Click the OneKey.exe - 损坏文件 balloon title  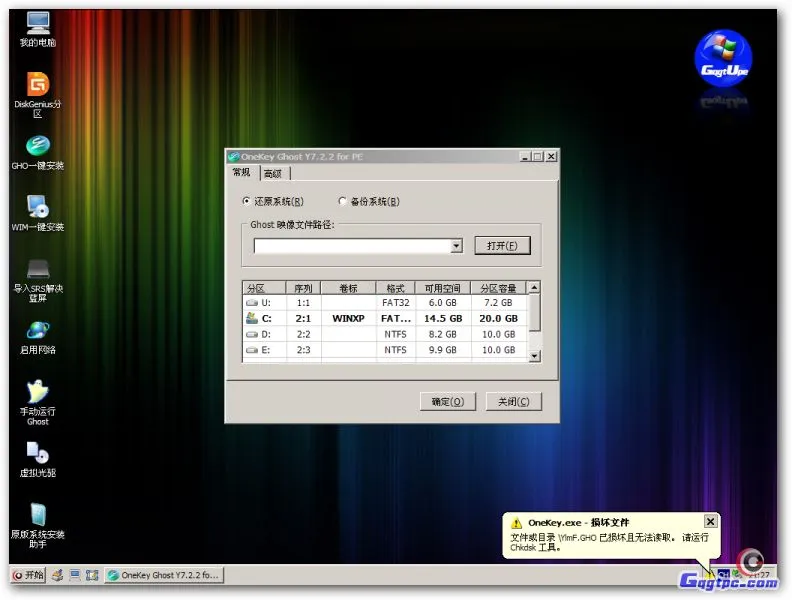click(x=579, y=523)
